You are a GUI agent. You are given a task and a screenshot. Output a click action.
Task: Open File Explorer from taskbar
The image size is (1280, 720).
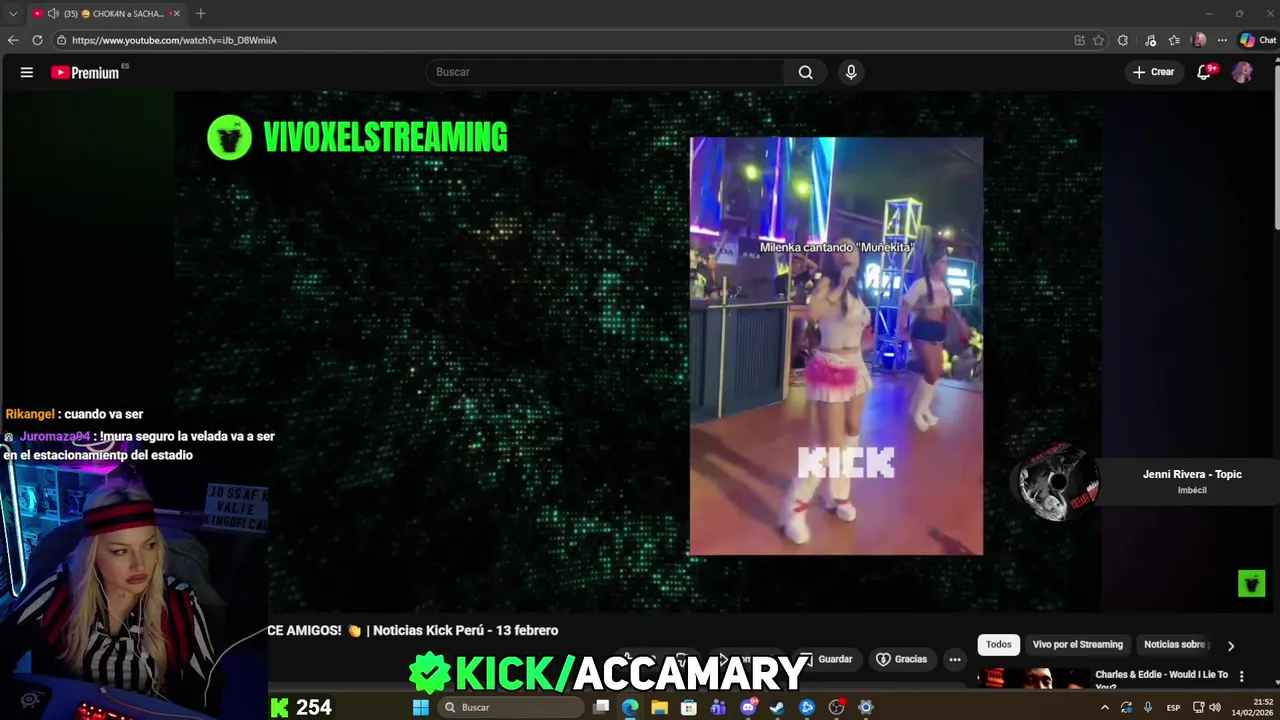tap(659, 707)
